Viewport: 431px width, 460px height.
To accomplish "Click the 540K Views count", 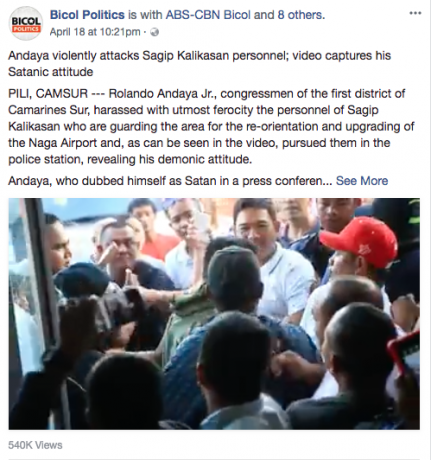I will point(35,445).
